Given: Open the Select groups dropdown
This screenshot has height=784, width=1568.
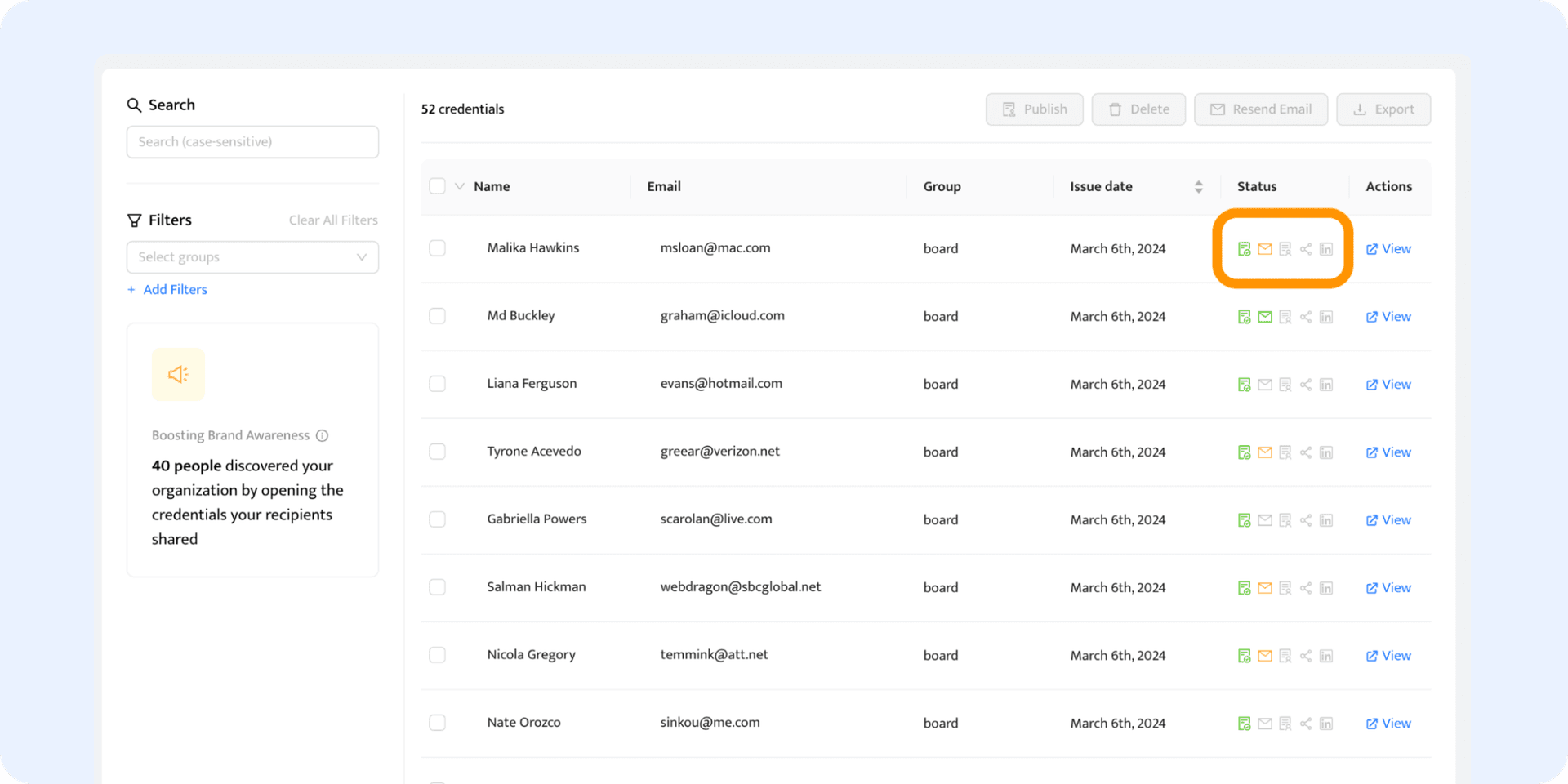Looking at the screenshot, I should click(x=252, y=257).
